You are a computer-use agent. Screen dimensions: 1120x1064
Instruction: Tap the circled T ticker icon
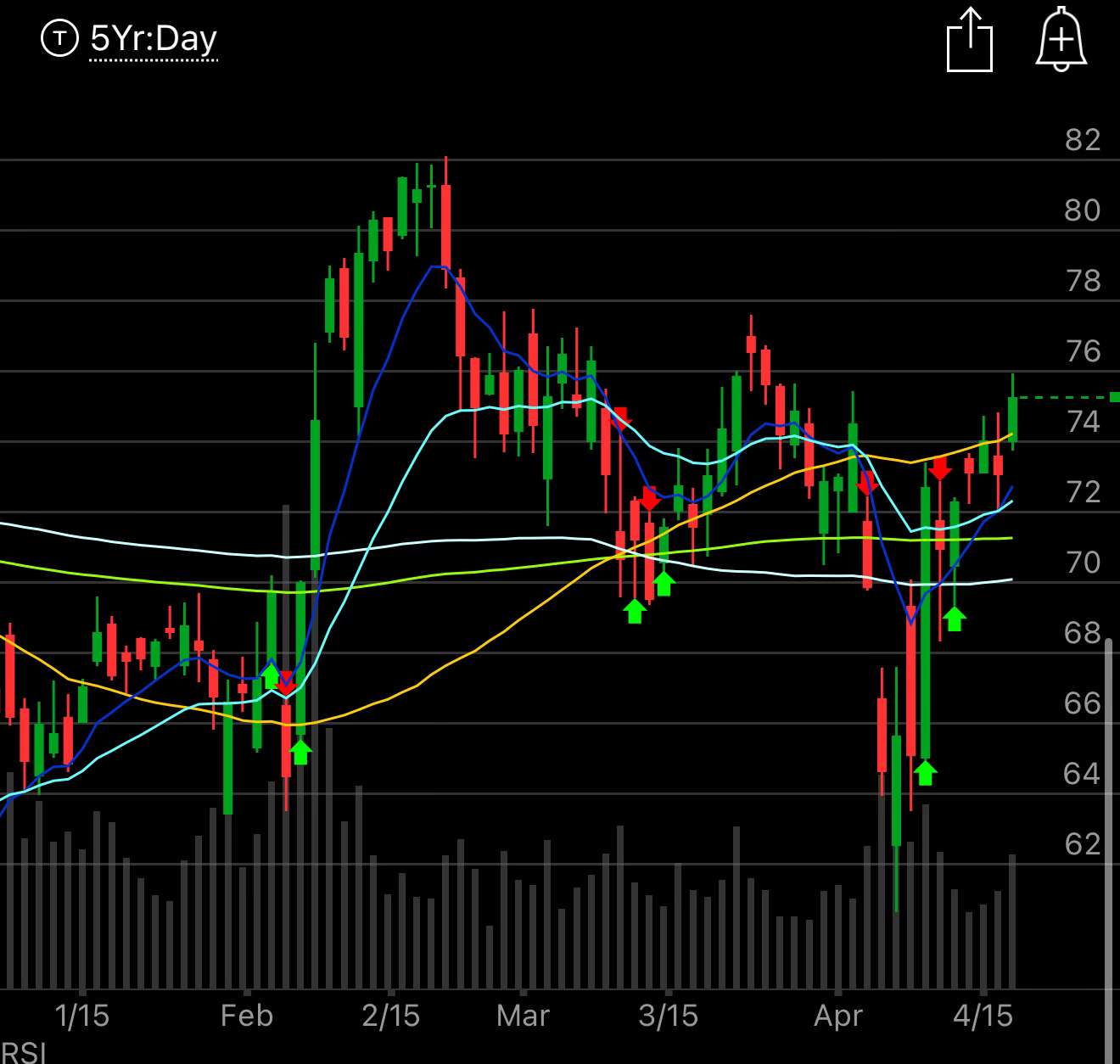pos(59,38)
